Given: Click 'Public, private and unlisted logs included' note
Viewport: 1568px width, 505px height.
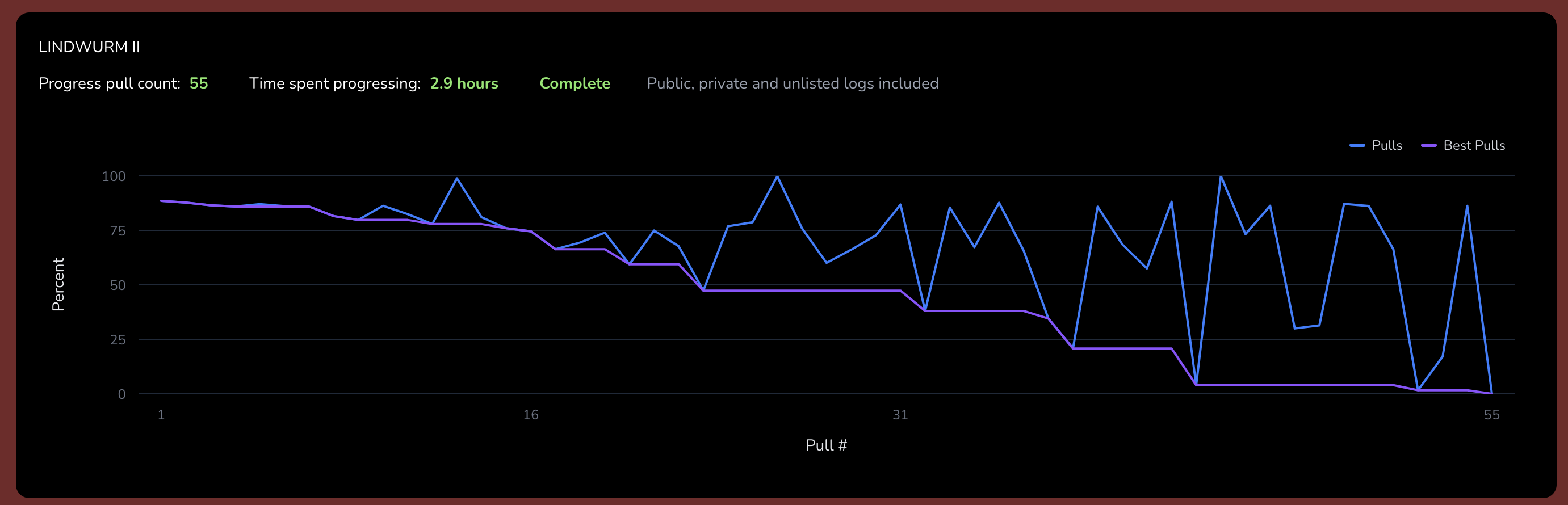Looking at the screenshot, I should [793, 83].
